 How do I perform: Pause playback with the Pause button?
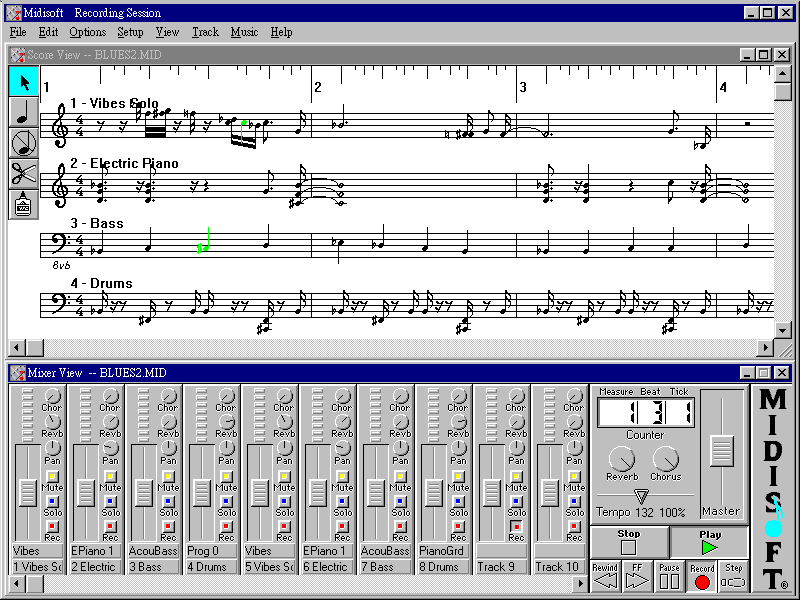click(669, 575)
